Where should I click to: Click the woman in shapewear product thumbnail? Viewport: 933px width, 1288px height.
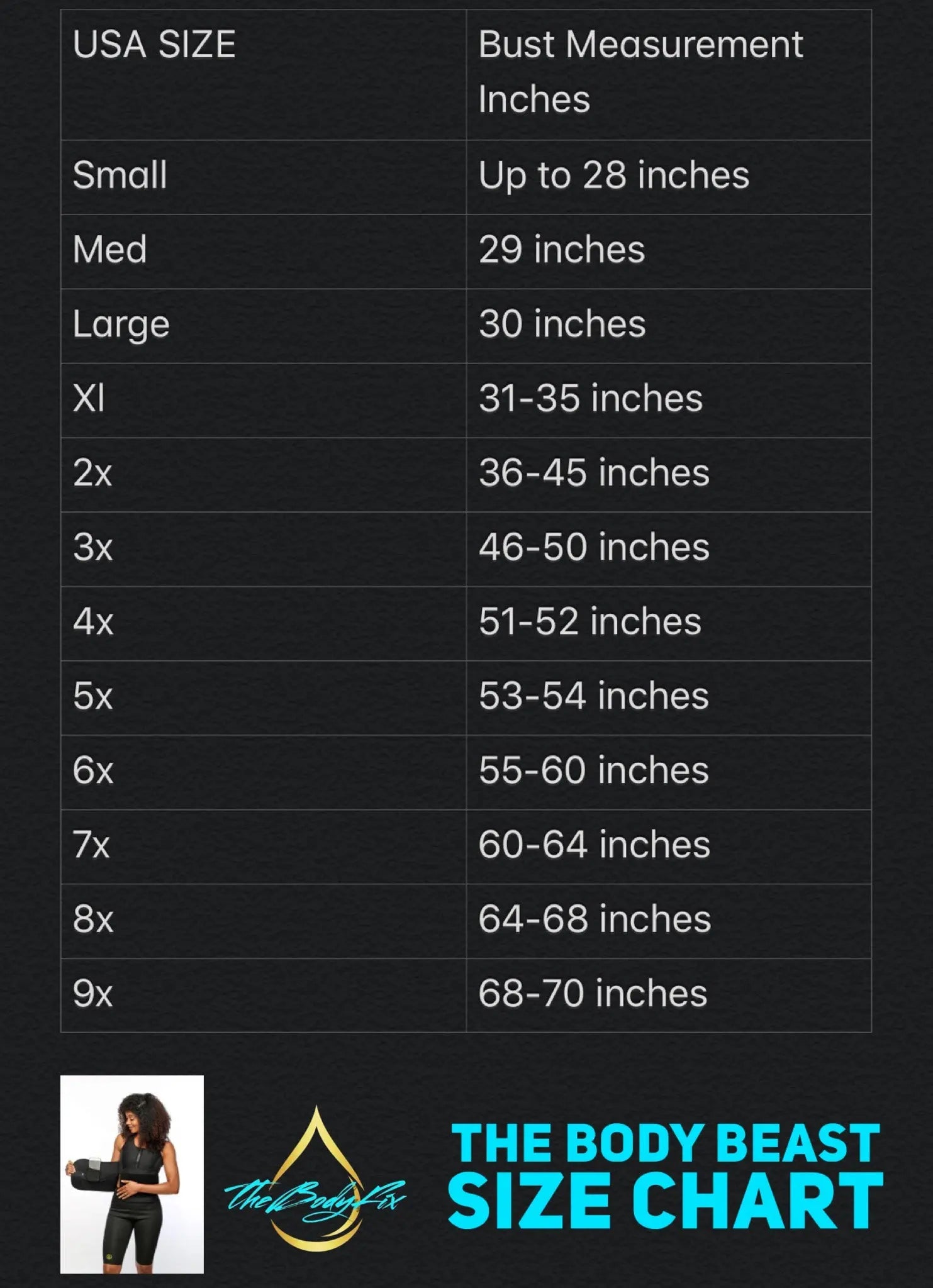coord(131,1174)
